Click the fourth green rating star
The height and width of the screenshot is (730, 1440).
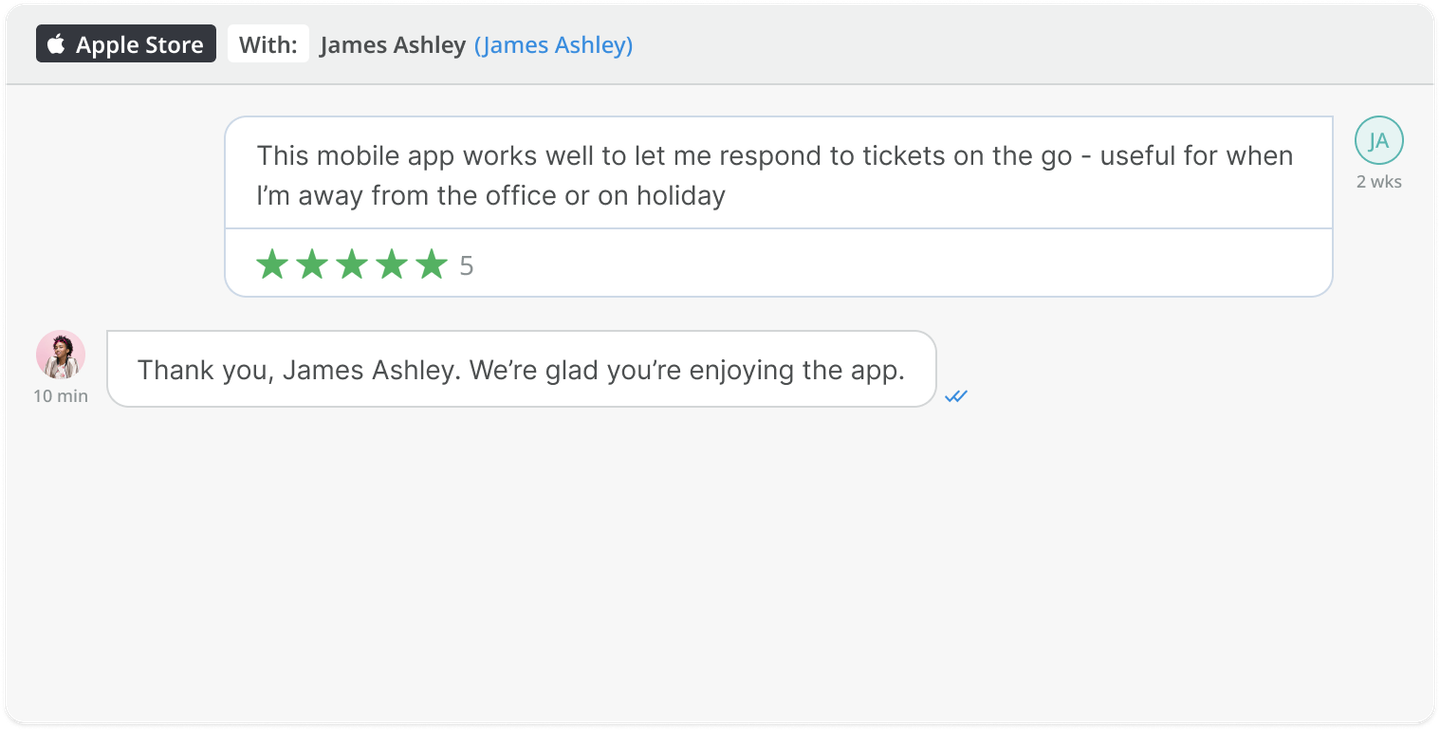point(392,265)
